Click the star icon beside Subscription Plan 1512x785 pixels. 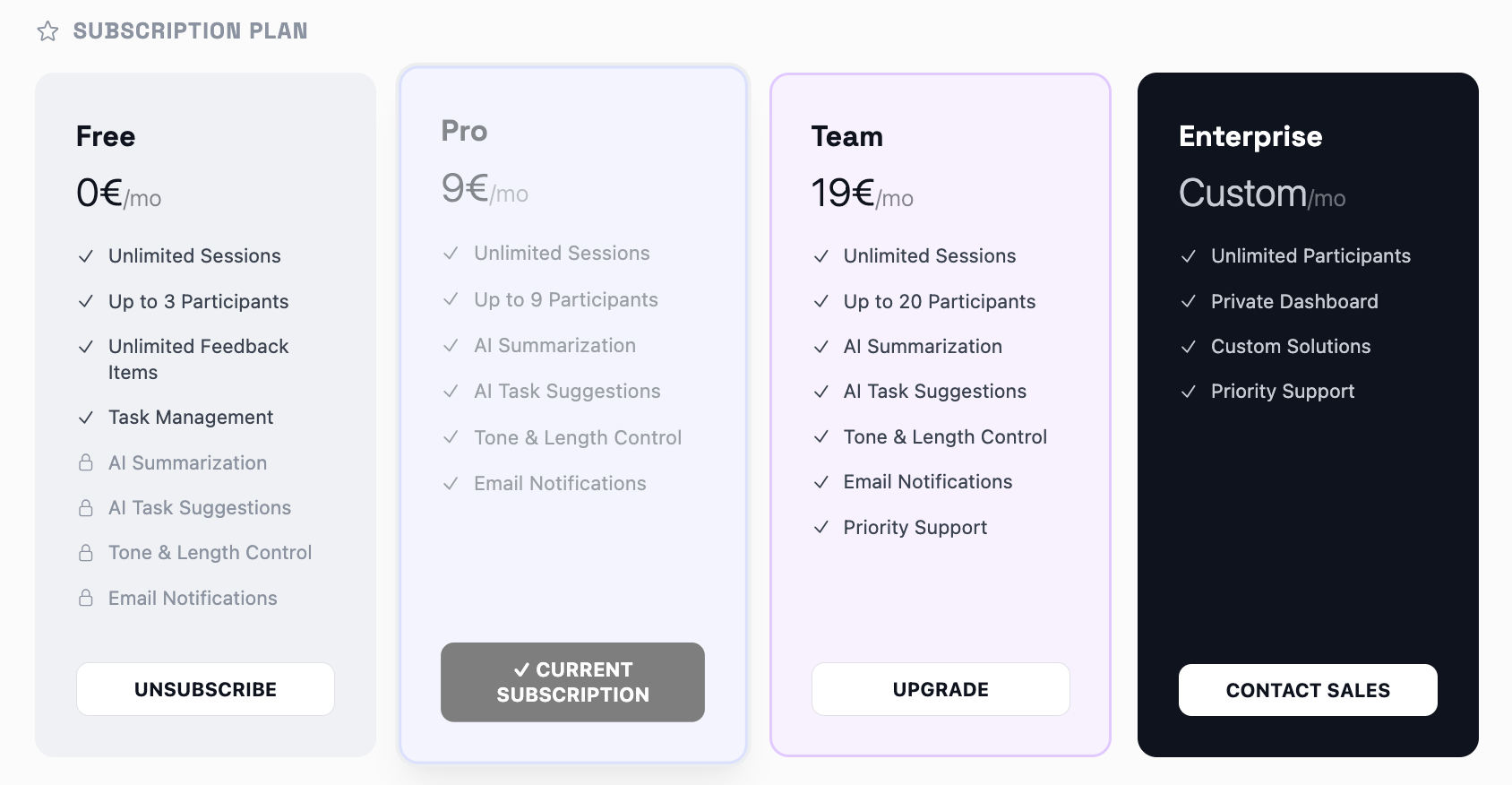pos(47,31)
